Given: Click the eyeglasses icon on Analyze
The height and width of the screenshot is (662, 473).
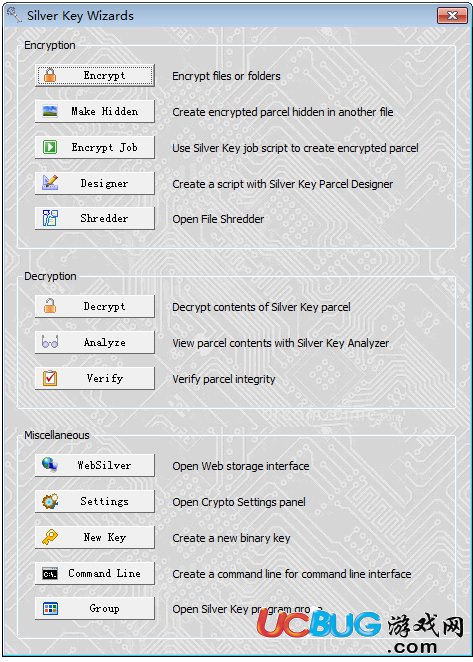Looking at the screenshot, I should tap(50, 342).
